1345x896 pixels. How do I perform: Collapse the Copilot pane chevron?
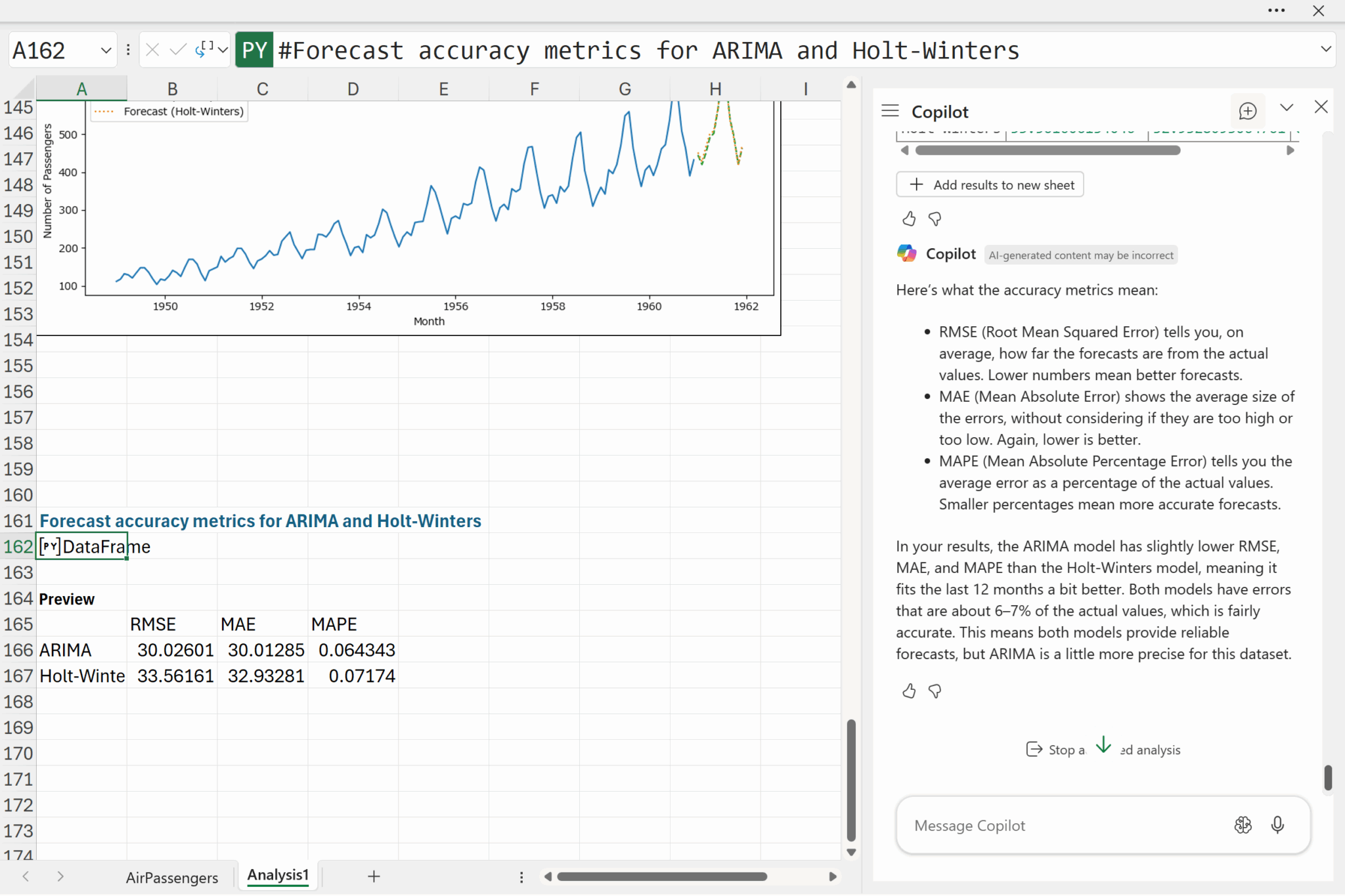click(x=1286, y=107)
